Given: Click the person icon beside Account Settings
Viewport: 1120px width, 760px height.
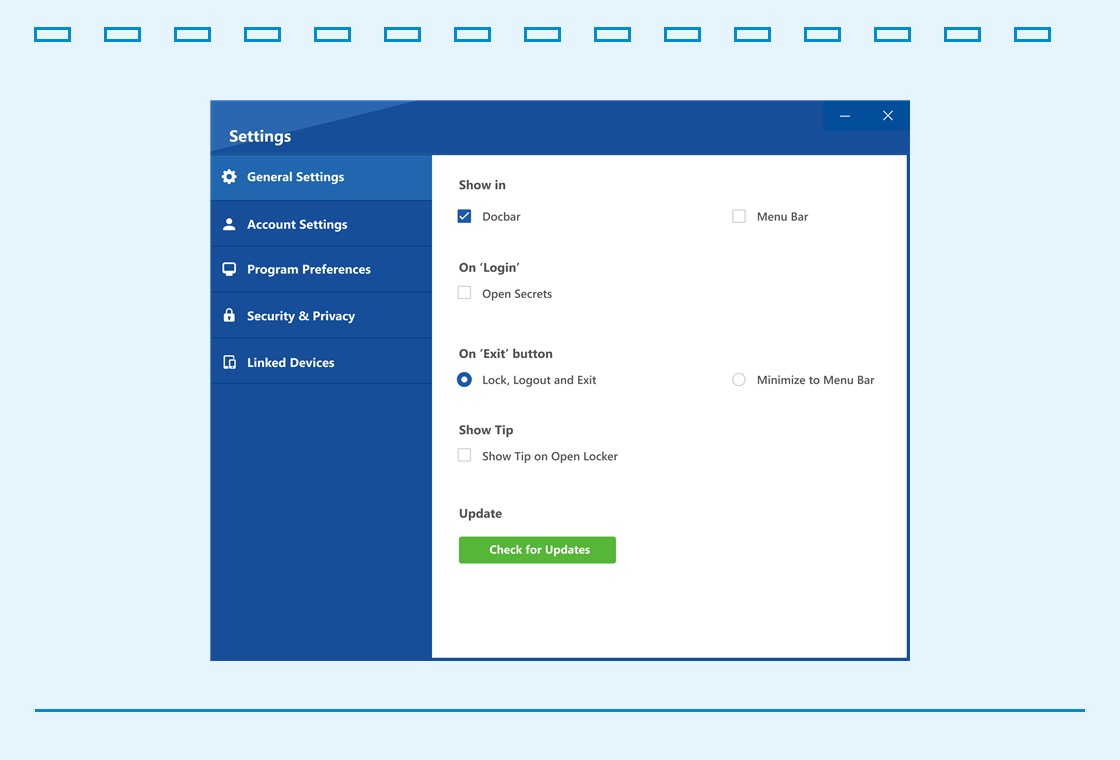Looking at the screenshot, I should point(229,224).
